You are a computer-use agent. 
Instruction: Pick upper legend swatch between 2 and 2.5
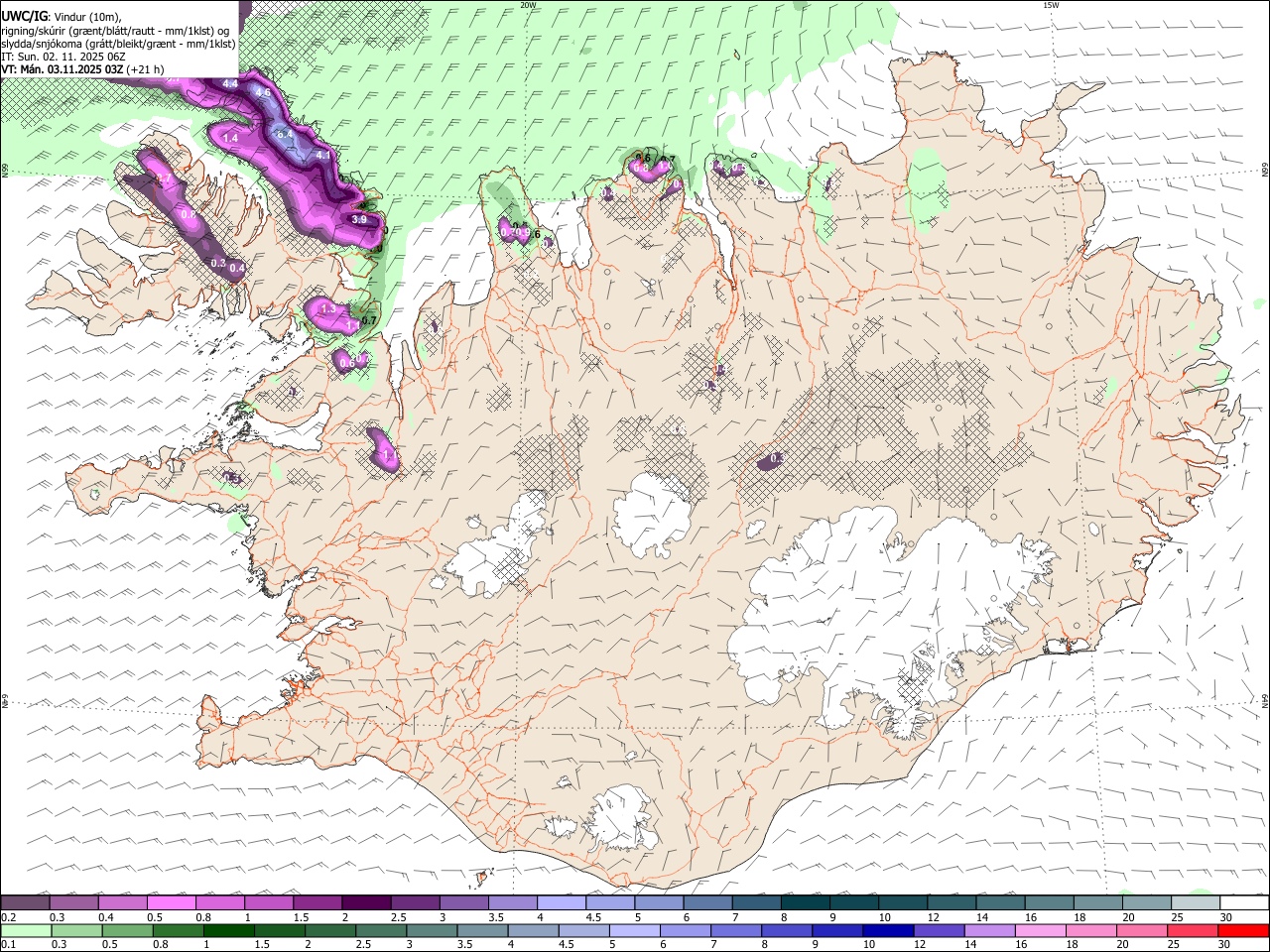(366, 902)
